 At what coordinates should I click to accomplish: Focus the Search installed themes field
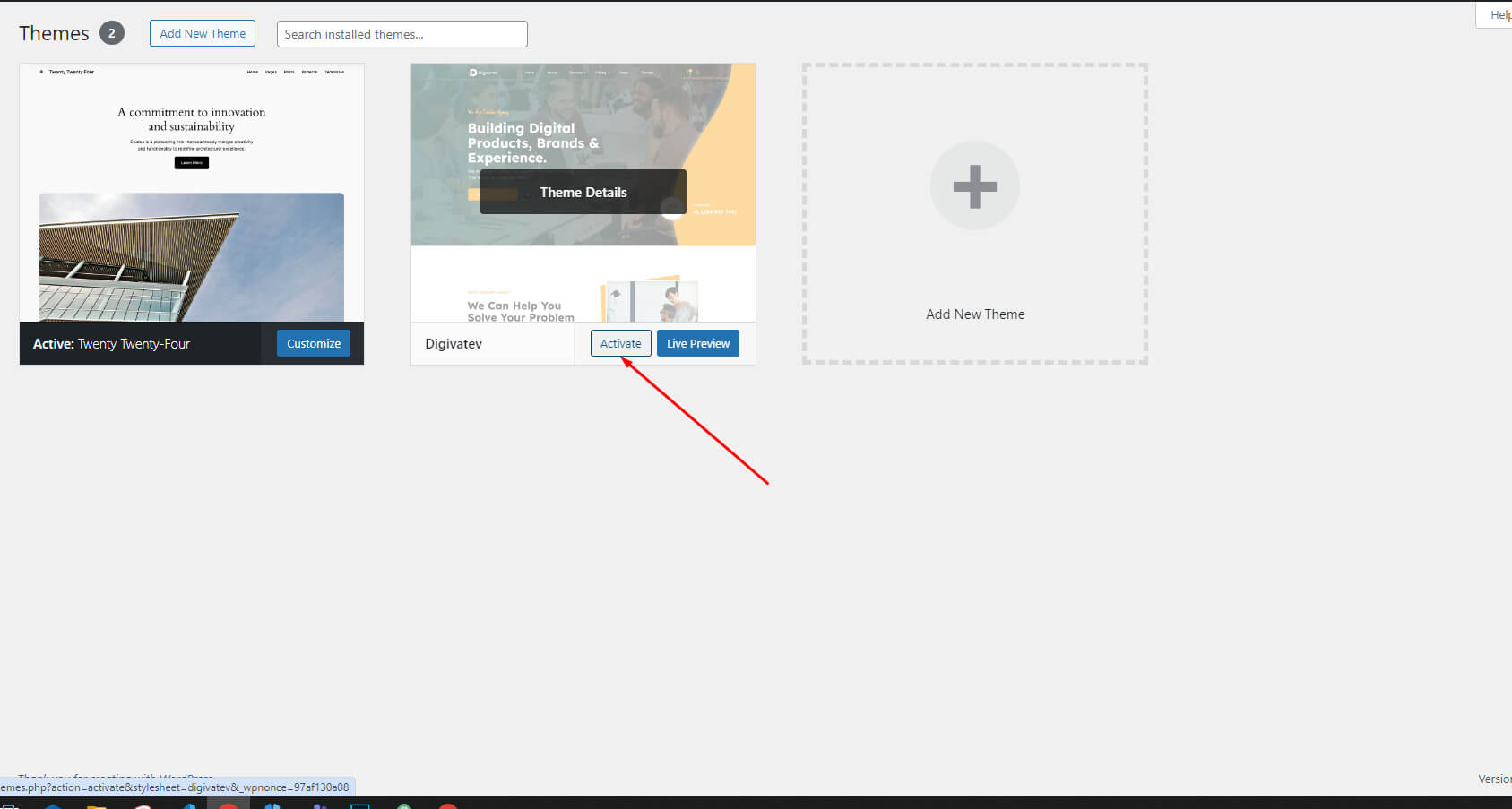(402, 34)
